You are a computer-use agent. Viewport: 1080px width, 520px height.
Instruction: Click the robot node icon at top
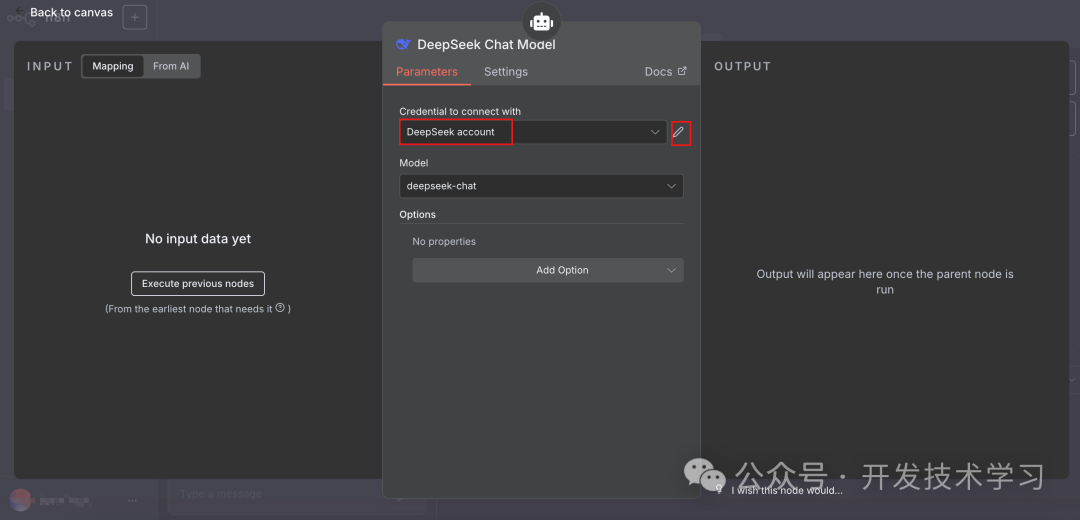541,21
